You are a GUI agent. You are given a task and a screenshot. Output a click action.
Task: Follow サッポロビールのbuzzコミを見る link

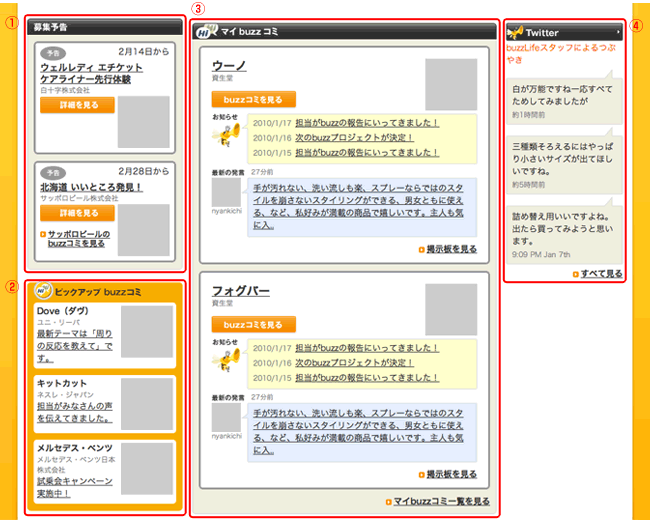coord(79,239)
